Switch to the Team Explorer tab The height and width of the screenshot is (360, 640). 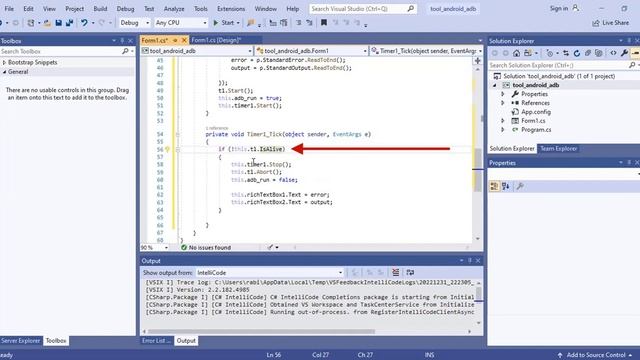click(558, 149)
